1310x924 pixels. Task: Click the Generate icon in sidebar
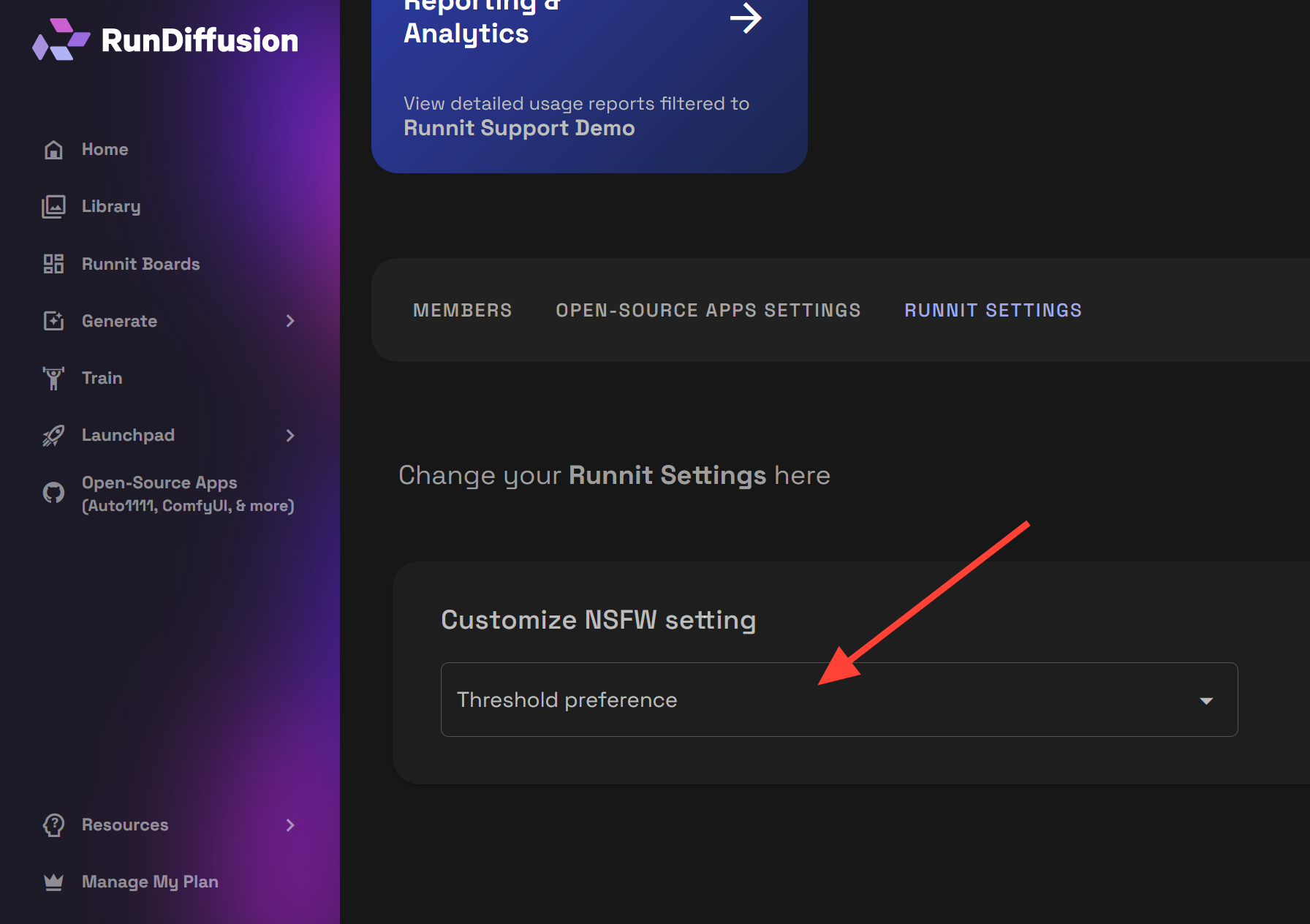(x=53, y=320)
